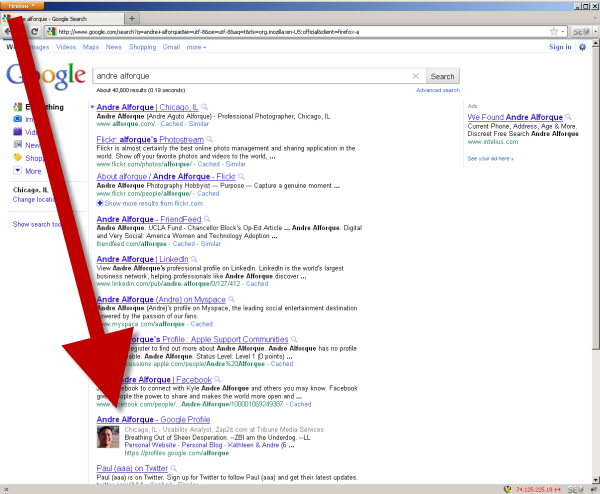Open a new browser tab
This screenshot has width=600, height=494.
coord(132,18)
